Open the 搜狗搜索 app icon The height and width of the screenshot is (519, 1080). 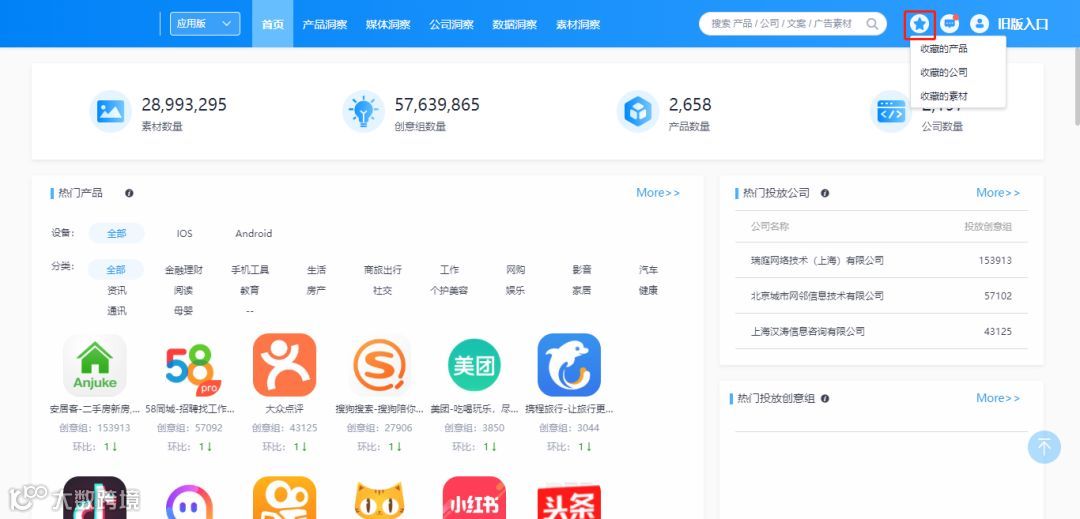coord(379,366)
